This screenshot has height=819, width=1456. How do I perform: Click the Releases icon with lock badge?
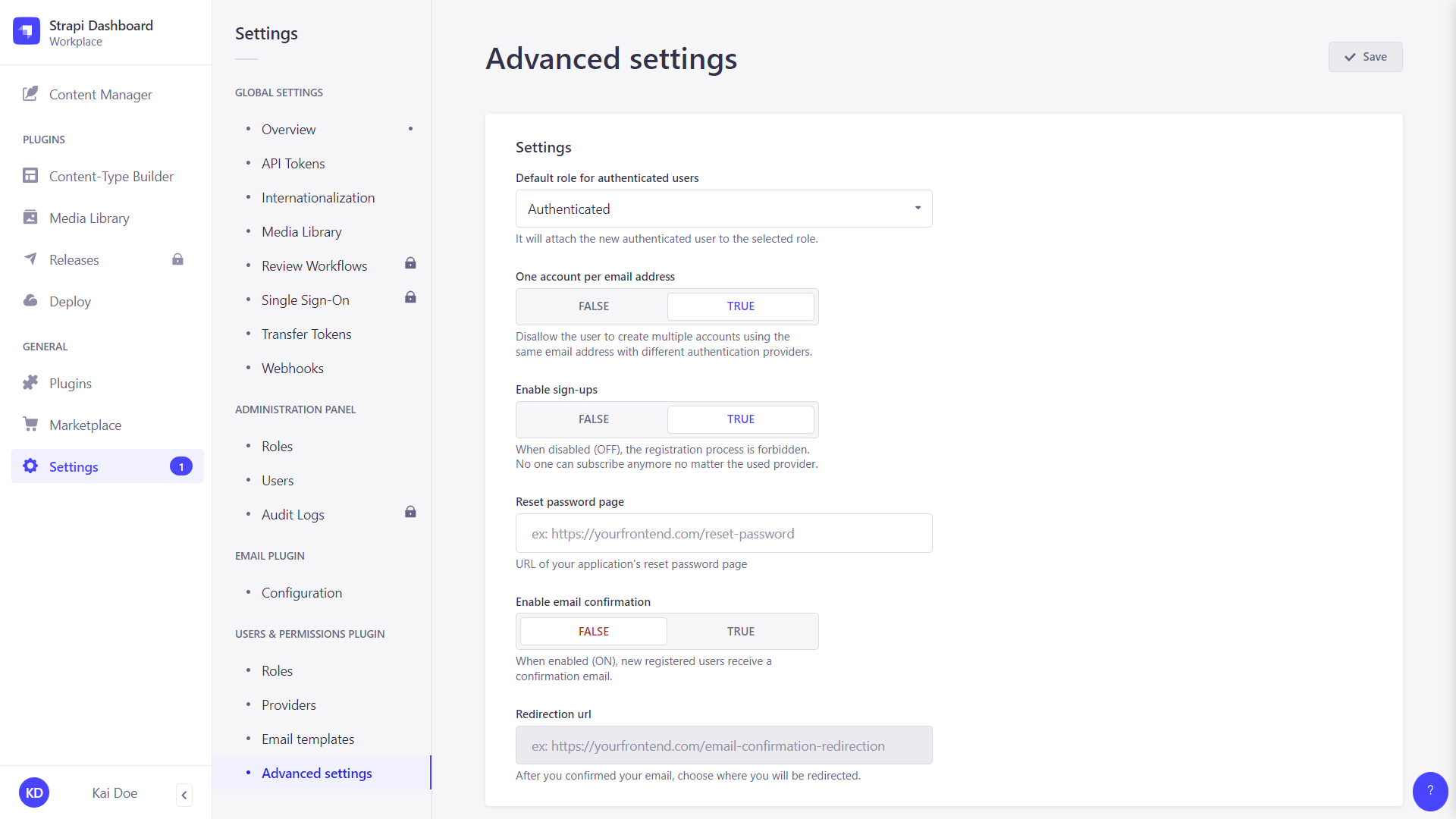coord(30,259)
